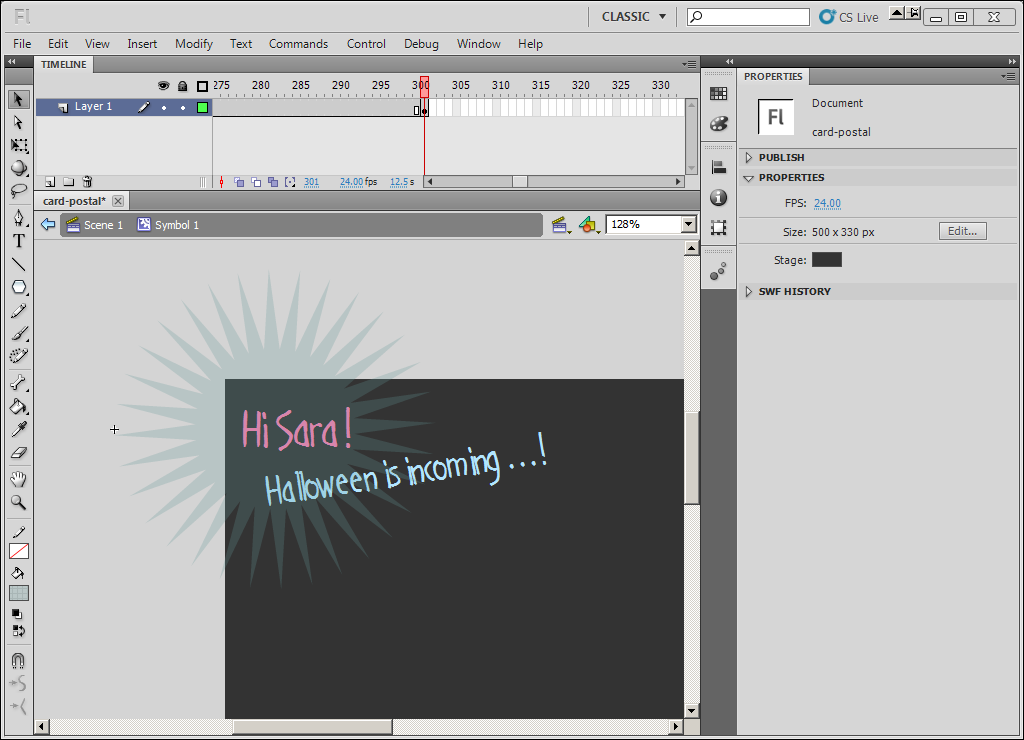Toggle Layer 1 visibility dot
1024x740 pixels.
click(x=164, y=107)
